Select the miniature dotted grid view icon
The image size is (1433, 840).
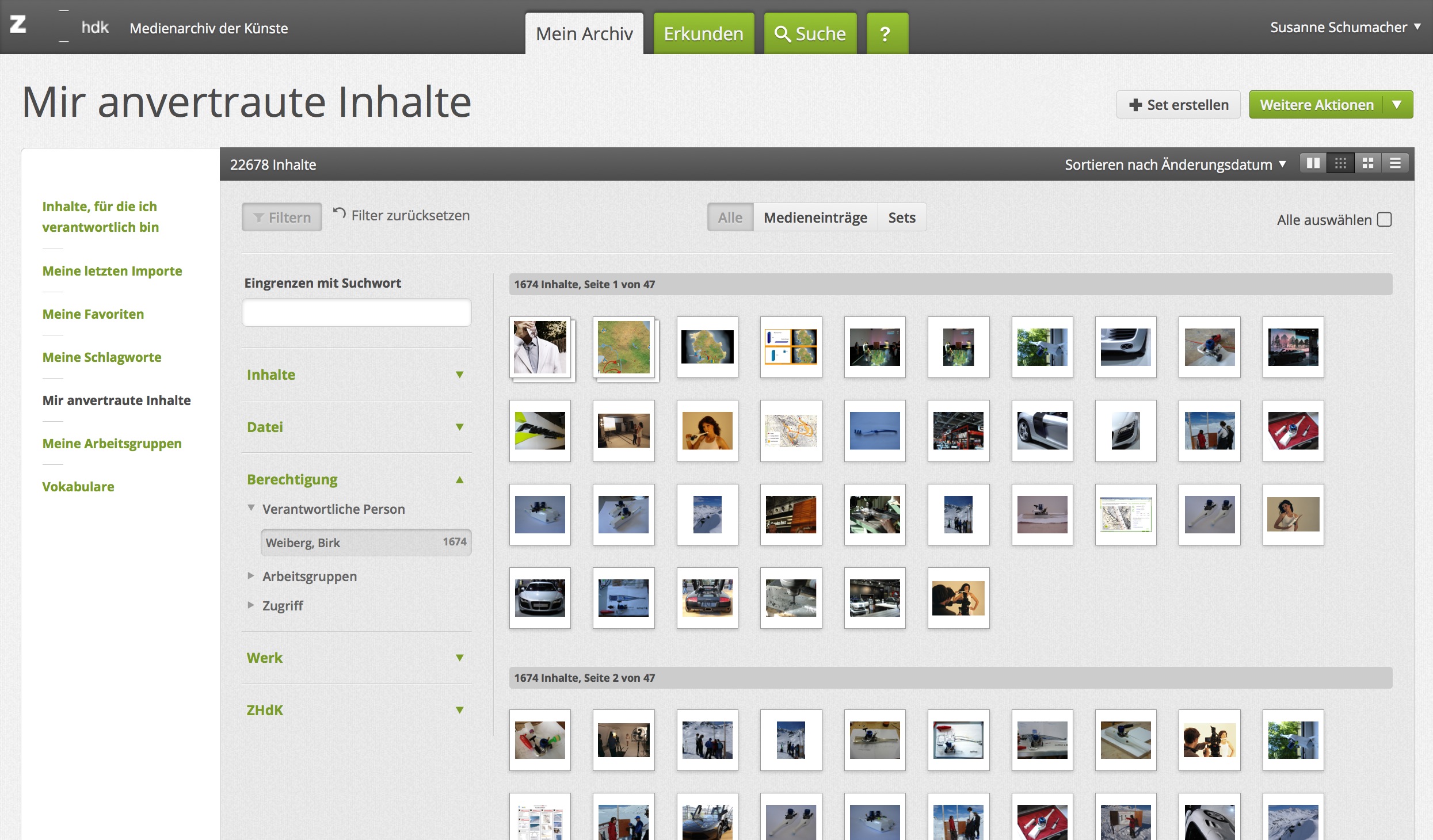[x=1340, y=164]
